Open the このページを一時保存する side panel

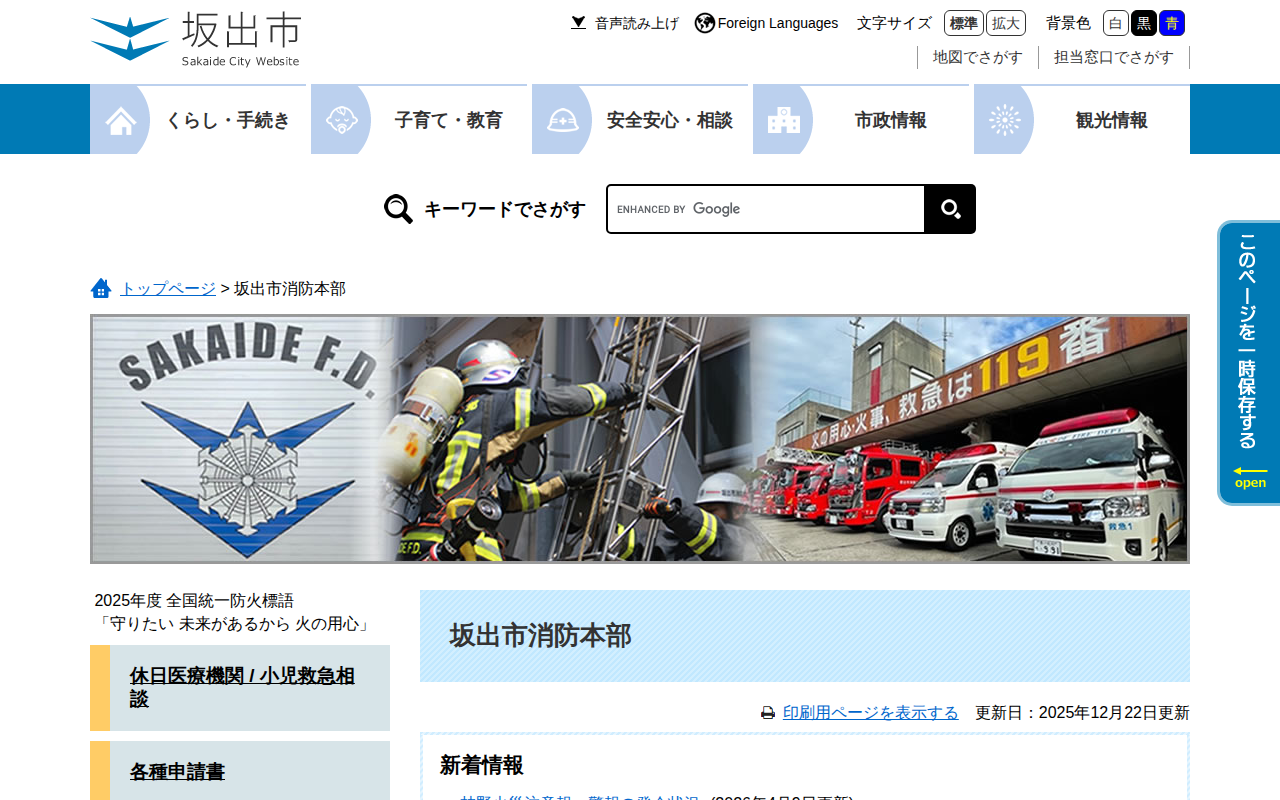[x=1249, y=363]
